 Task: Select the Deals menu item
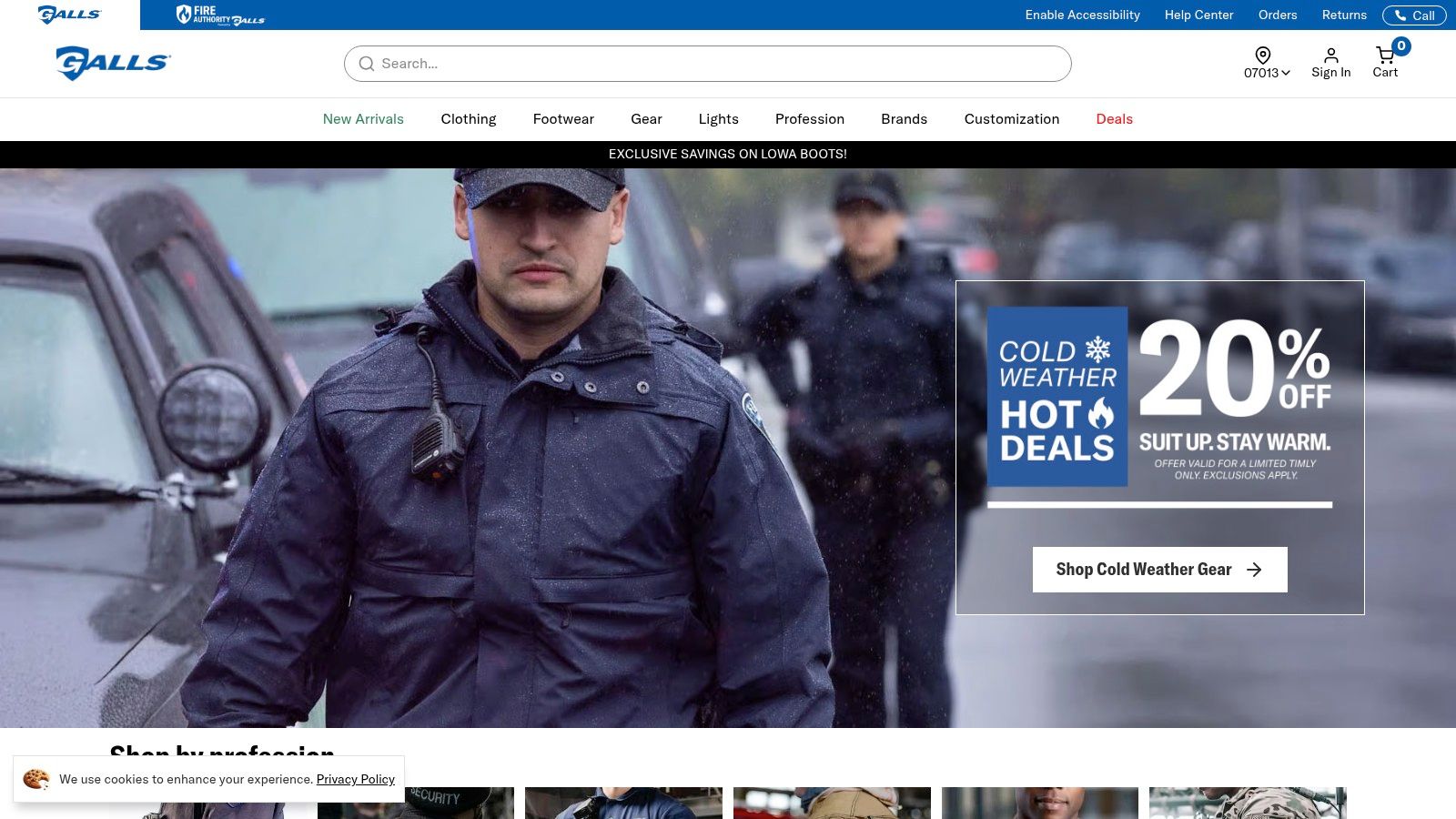pyautogui.click(x=1114, y=119)
